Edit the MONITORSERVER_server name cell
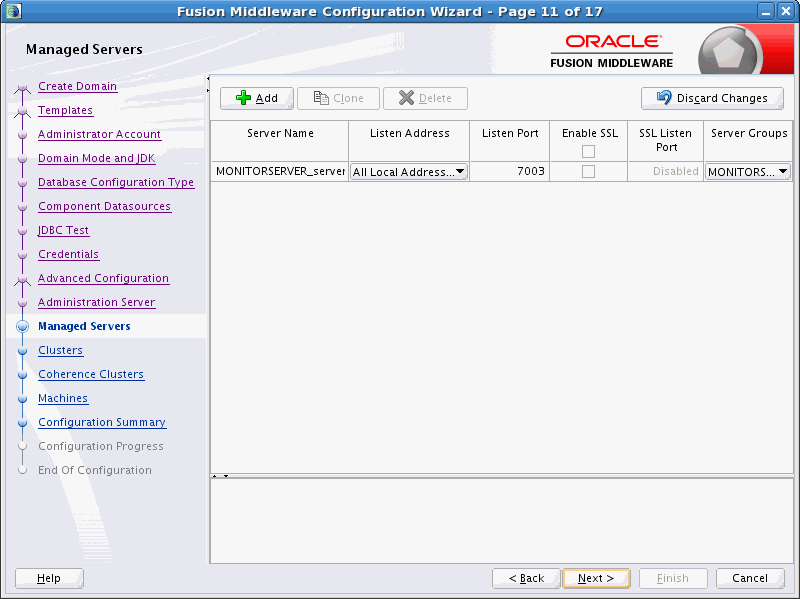The height and width of the screenshot is (599, 800). point(280,171)
